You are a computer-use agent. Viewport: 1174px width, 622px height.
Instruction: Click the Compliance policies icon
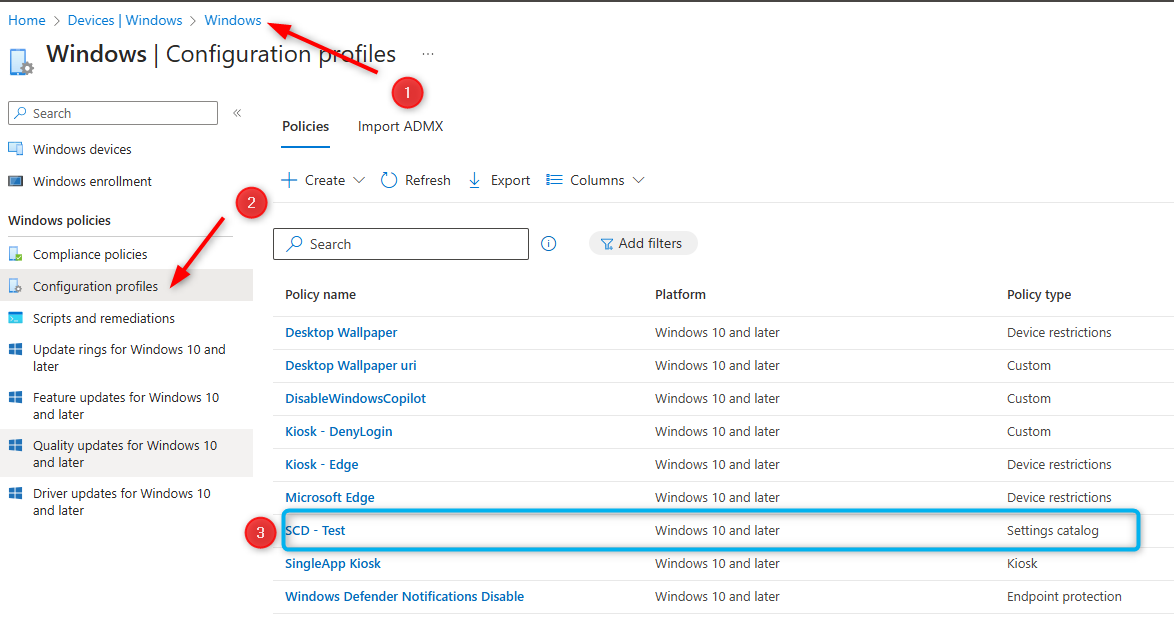pyautogui.click(x=15, y=254)
